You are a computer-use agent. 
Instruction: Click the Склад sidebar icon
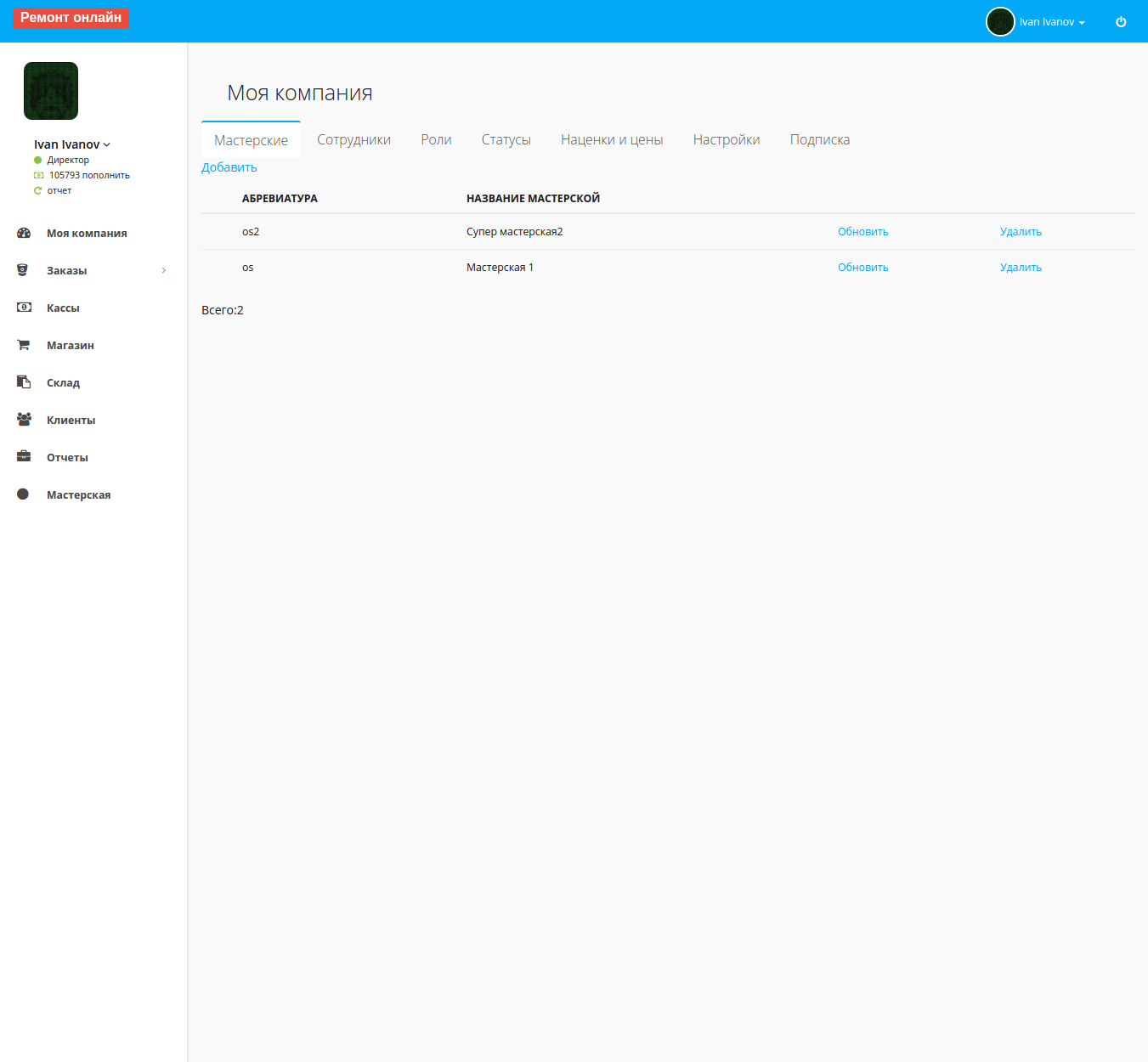coord(24,382)
